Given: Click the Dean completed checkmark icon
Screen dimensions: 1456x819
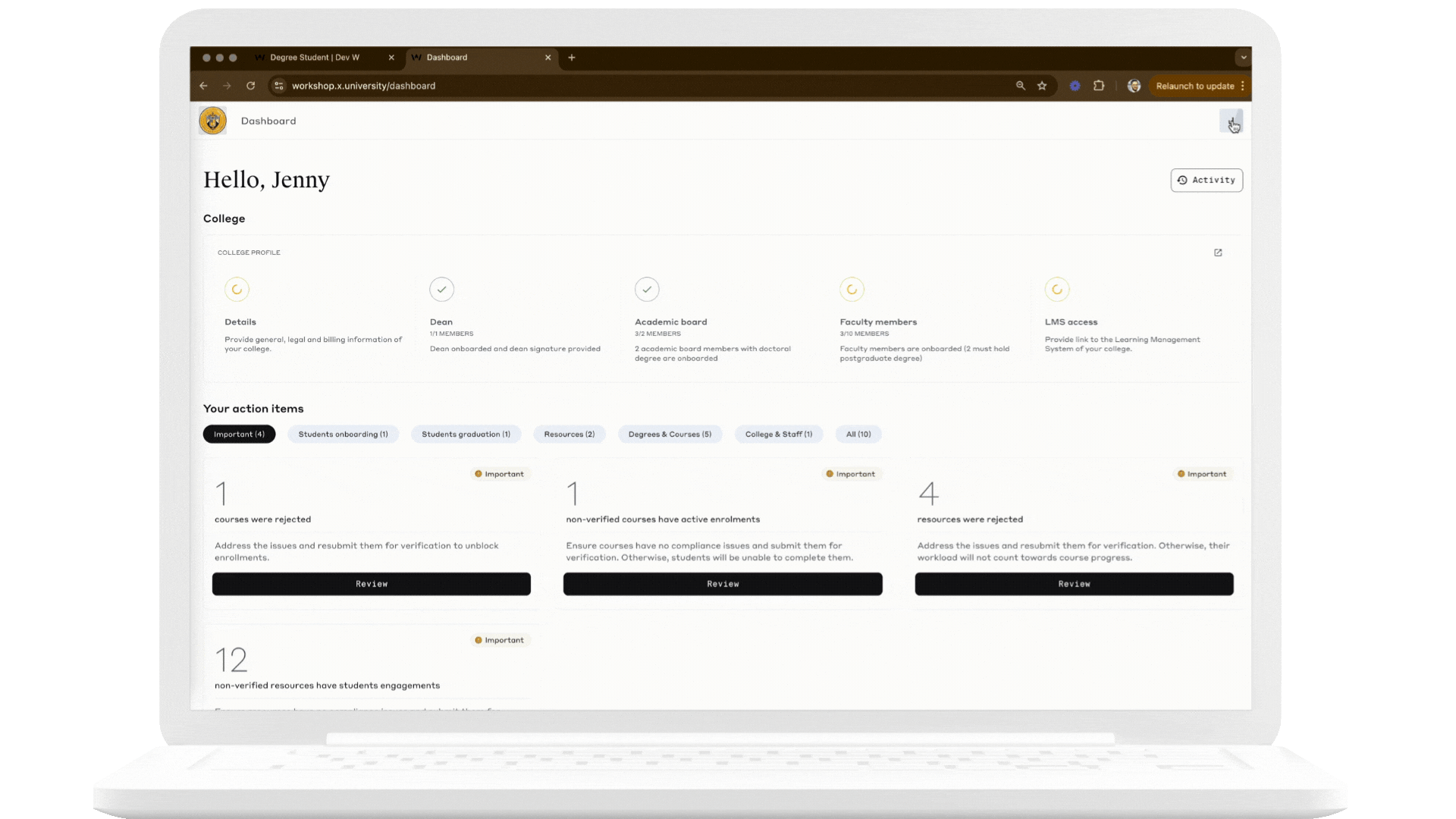Looking at the screenshot, I should [x=441, y=289].
